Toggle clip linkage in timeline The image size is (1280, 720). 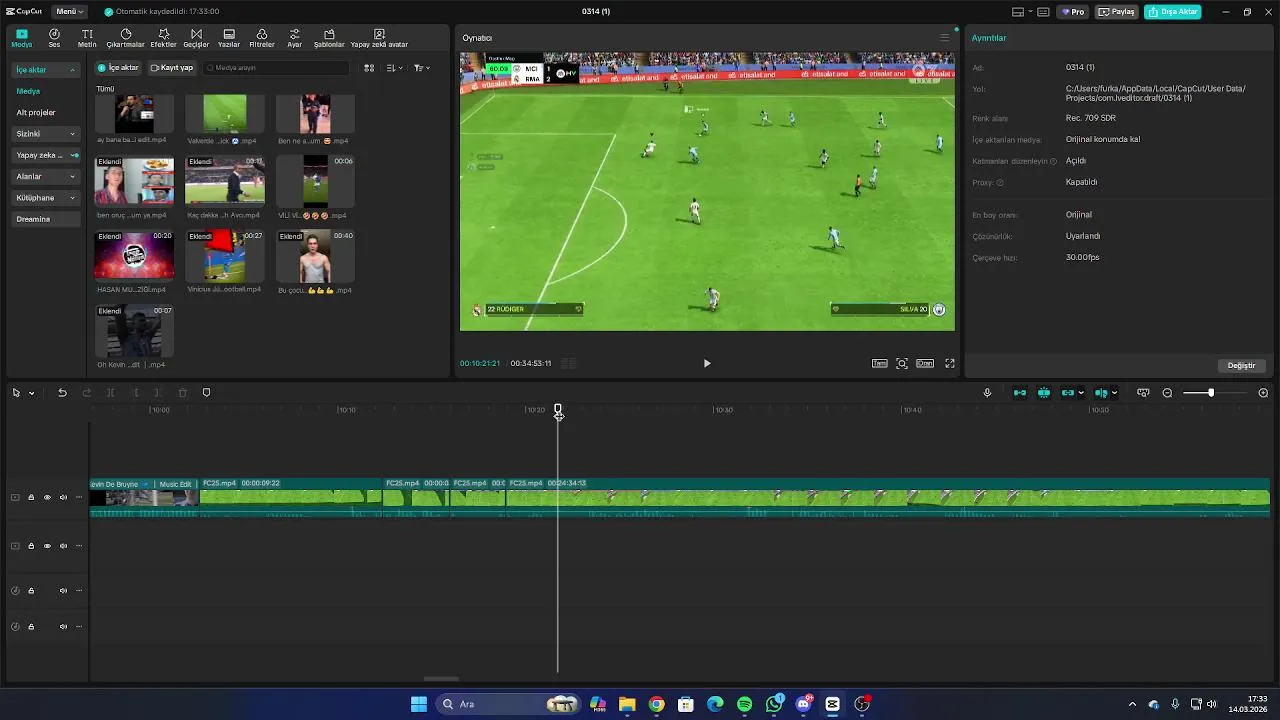pos(1068,393)
